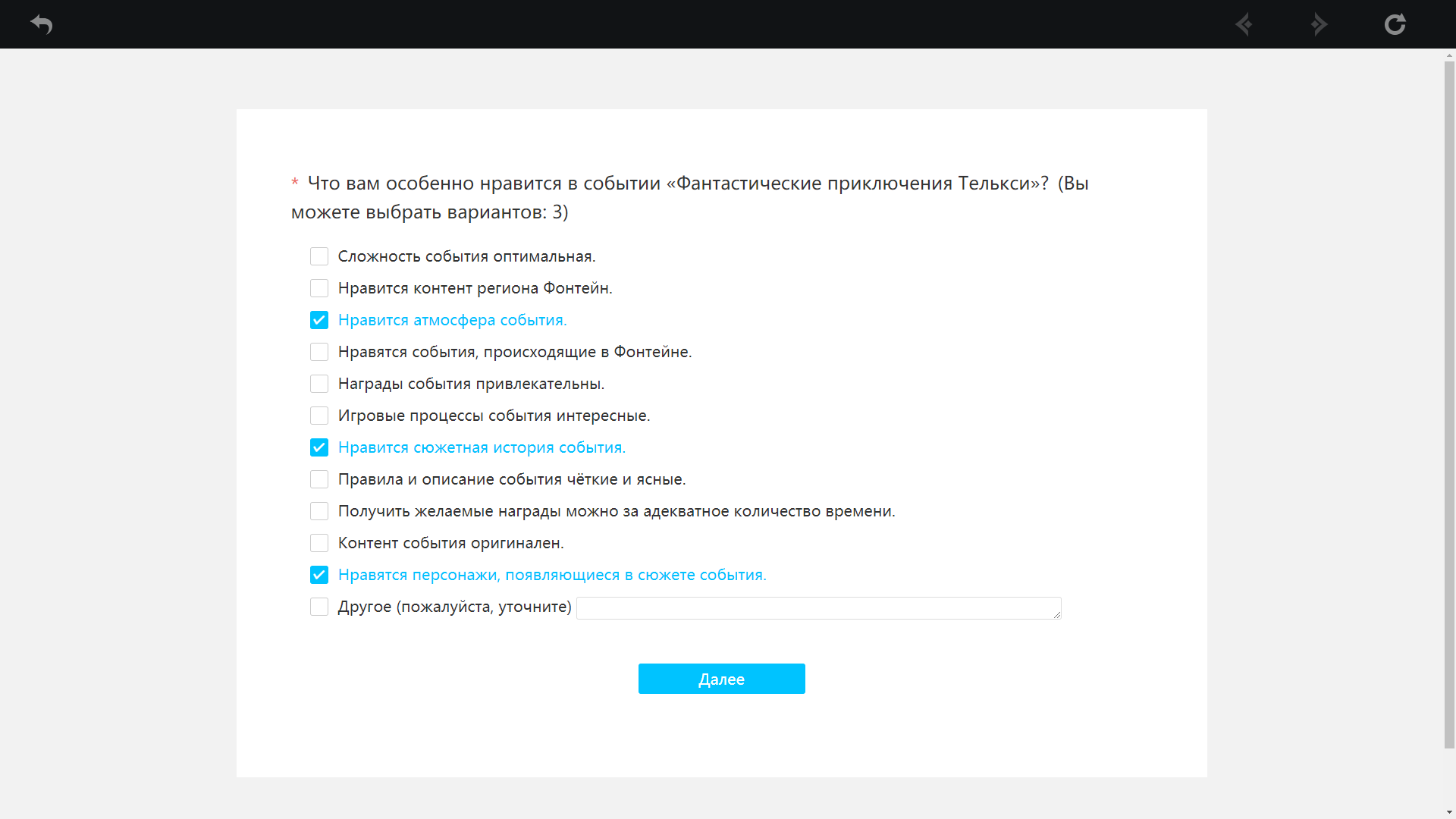1456x819 pixels.
Task: Click label "Нравятся события, происходящие в Фонтейне."
Action: click(515, 352)
